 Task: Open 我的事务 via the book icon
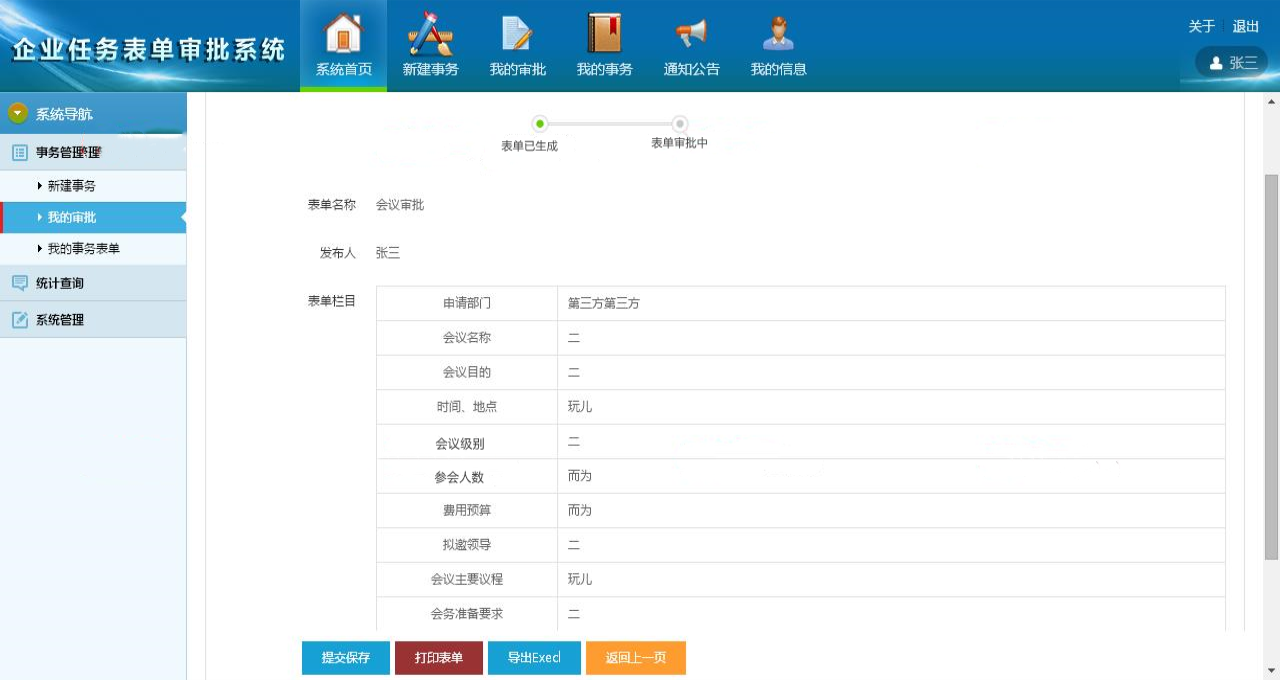coord(604,35)
